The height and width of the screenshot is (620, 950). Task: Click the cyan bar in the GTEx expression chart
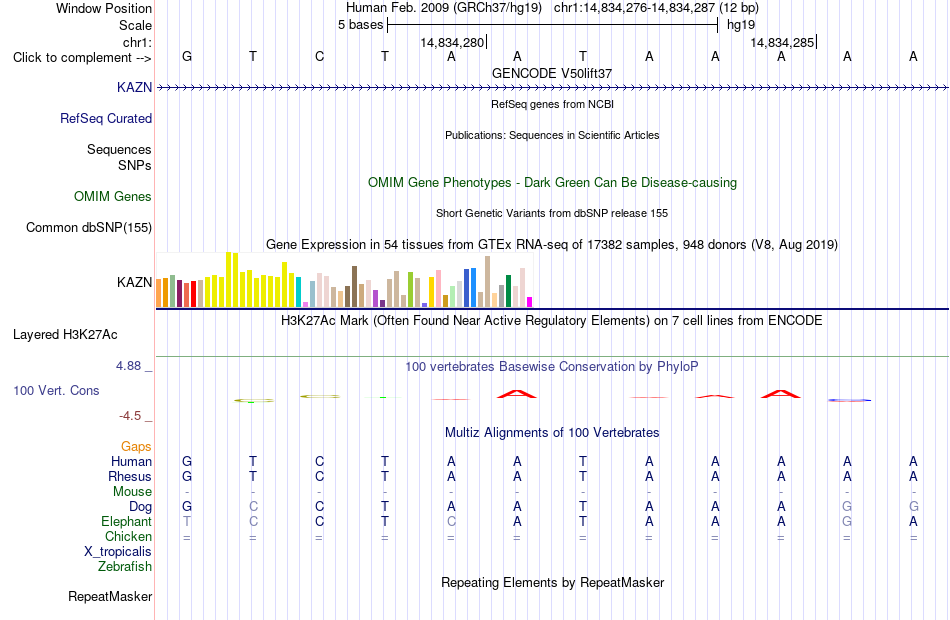pyautogui.click(x=299, y=292)
